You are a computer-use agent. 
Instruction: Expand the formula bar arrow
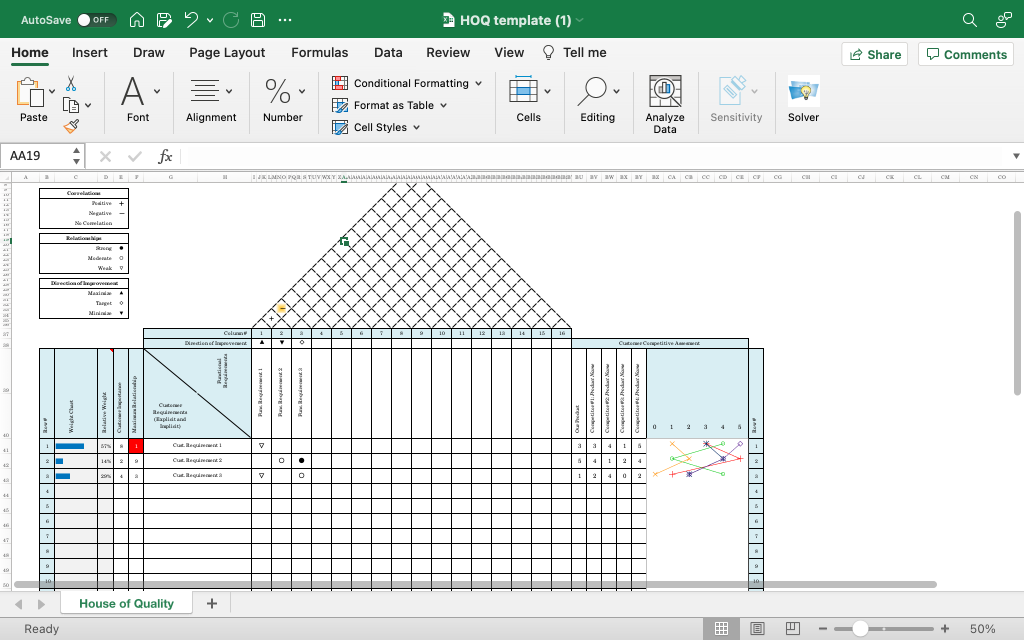(x=1016, y=156)
